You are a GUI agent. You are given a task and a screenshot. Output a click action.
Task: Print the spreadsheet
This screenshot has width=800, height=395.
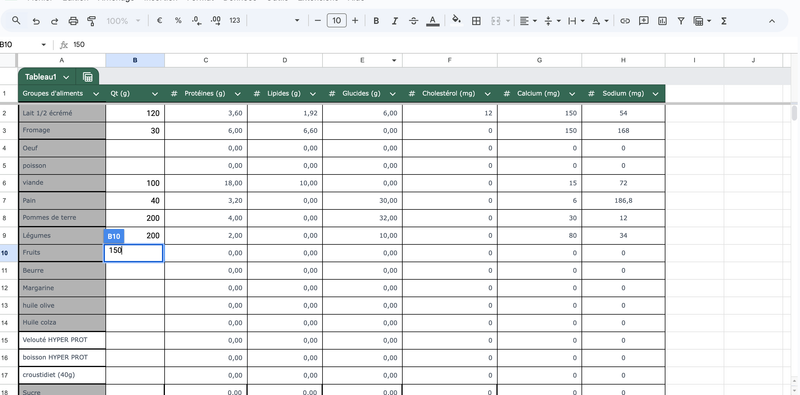coord(73,21)
